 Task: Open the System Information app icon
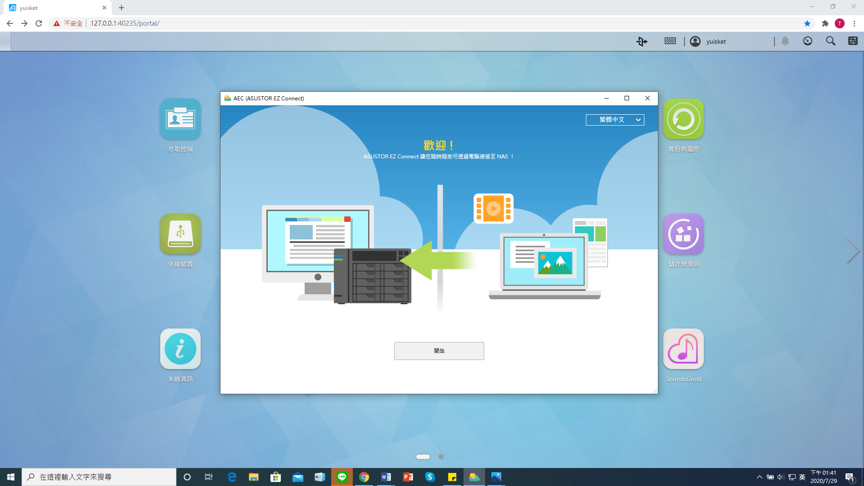coord(180,349)
